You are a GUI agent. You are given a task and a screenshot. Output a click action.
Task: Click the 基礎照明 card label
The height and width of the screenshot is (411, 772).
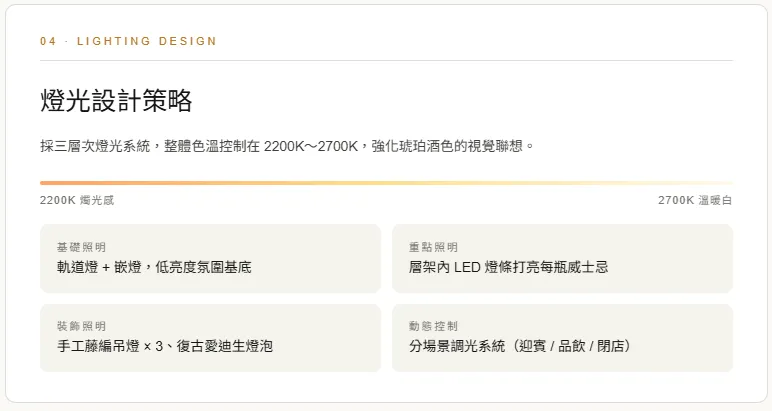[81, 247]
